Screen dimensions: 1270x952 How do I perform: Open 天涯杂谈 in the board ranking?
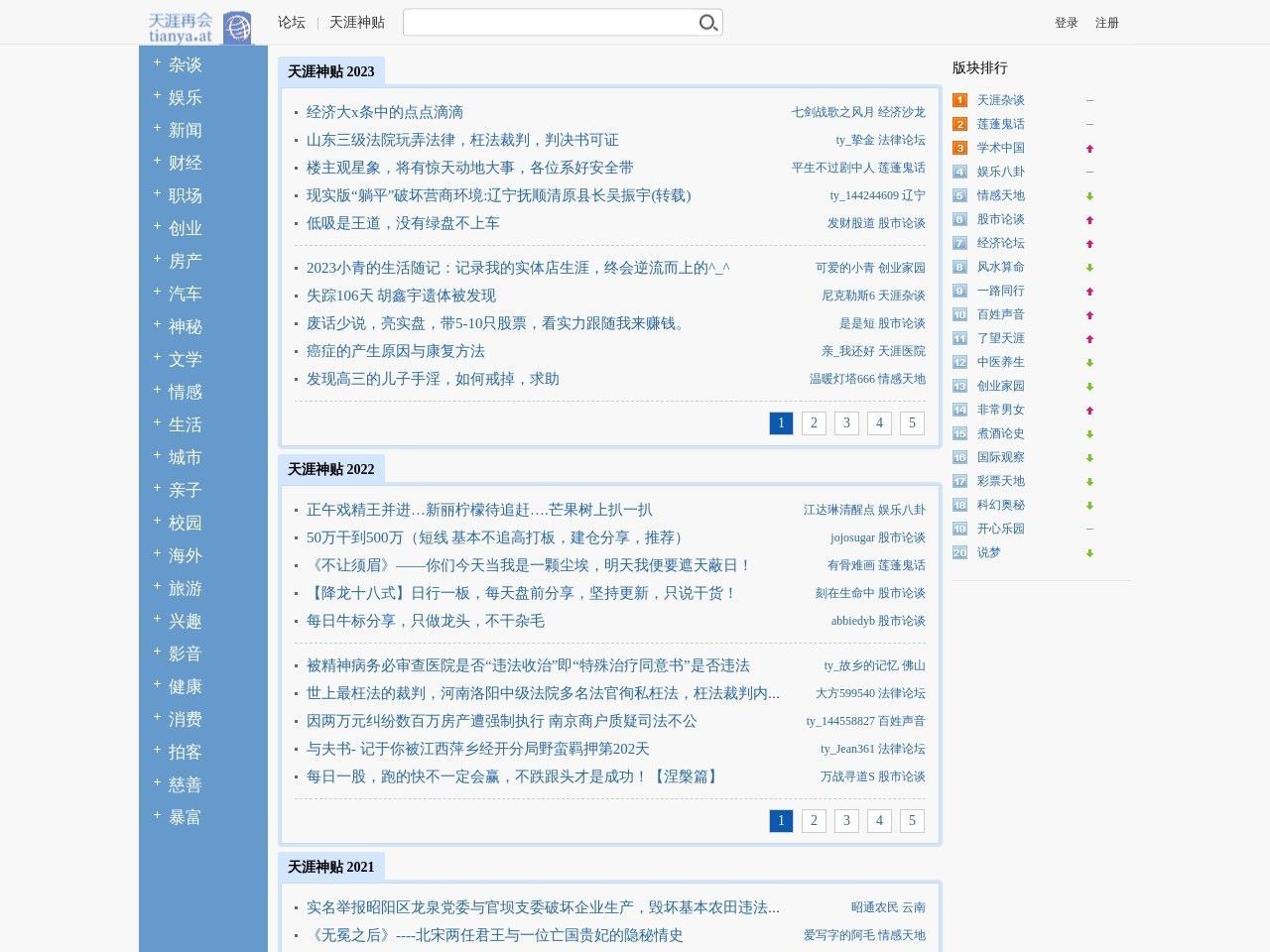pos(1001,100)
